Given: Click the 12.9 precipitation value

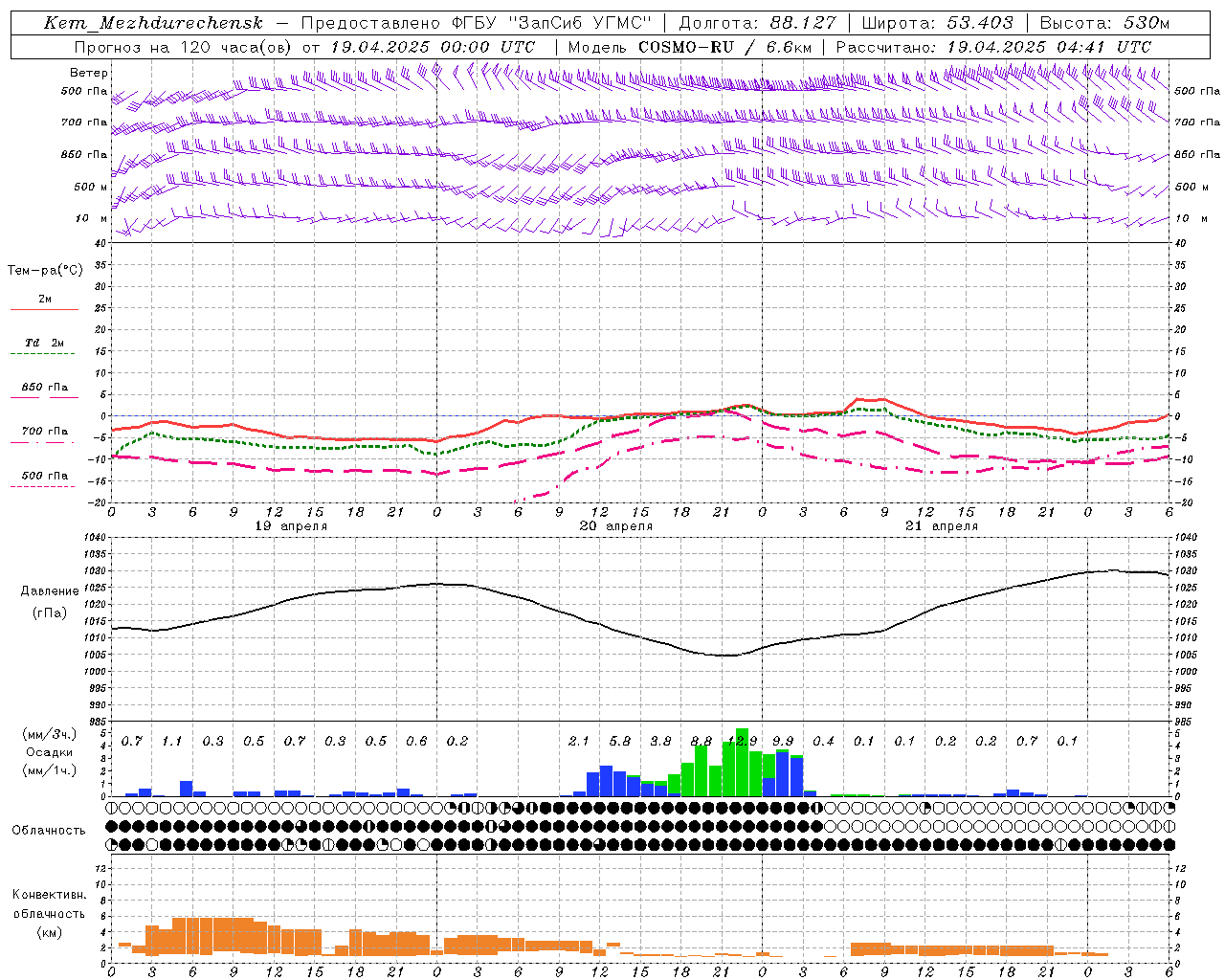Looking at the screenshot, I should (743, 742).
